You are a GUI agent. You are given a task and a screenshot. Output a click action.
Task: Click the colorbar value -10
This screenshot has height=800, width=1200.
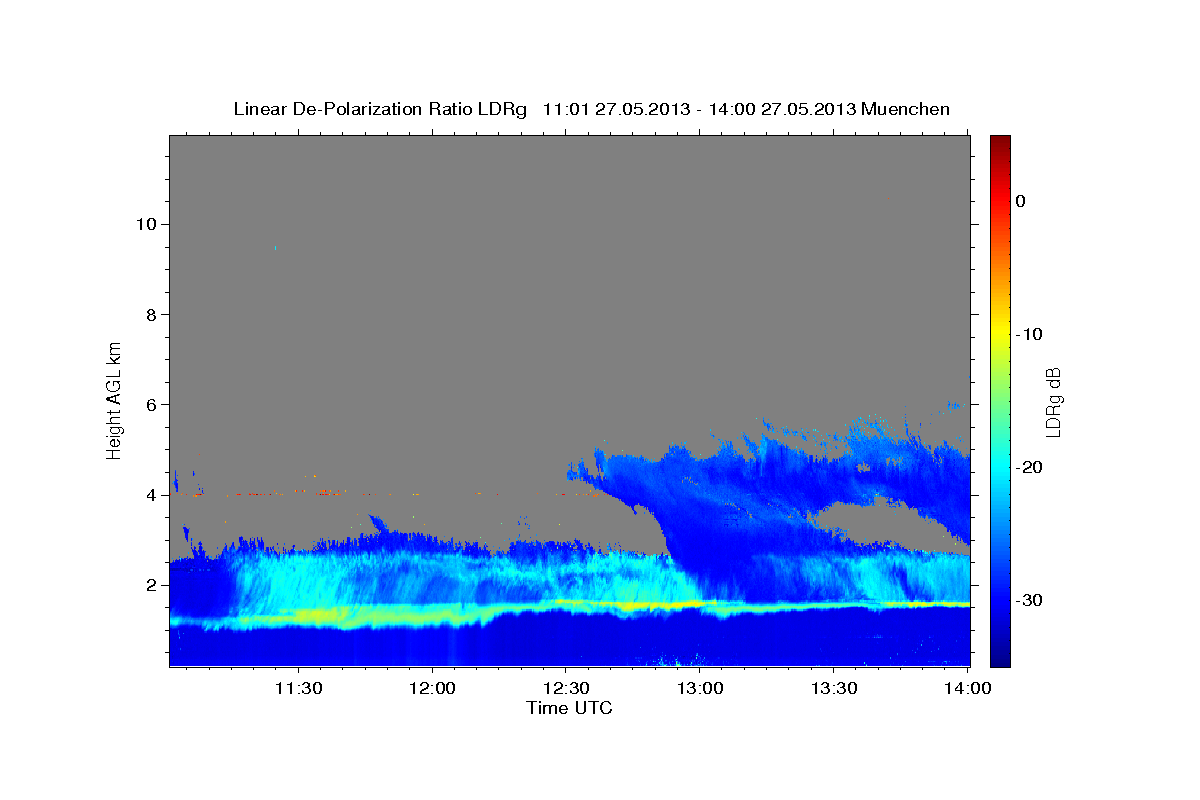coord(1029,334)
